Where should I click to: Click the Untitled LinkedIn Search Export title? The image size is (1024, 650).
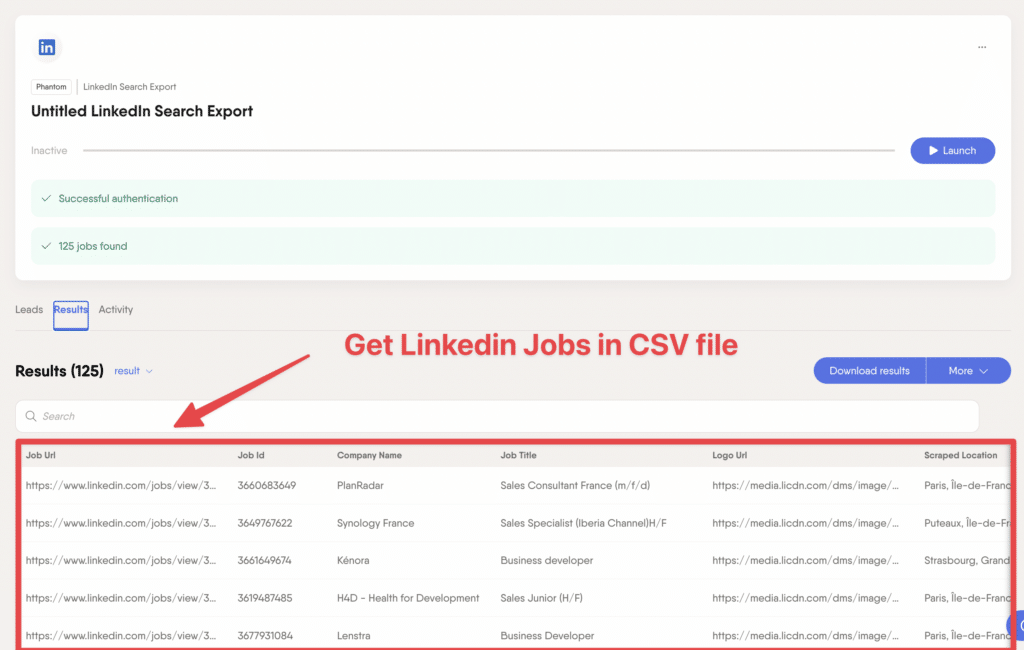[x=142, y=111]
